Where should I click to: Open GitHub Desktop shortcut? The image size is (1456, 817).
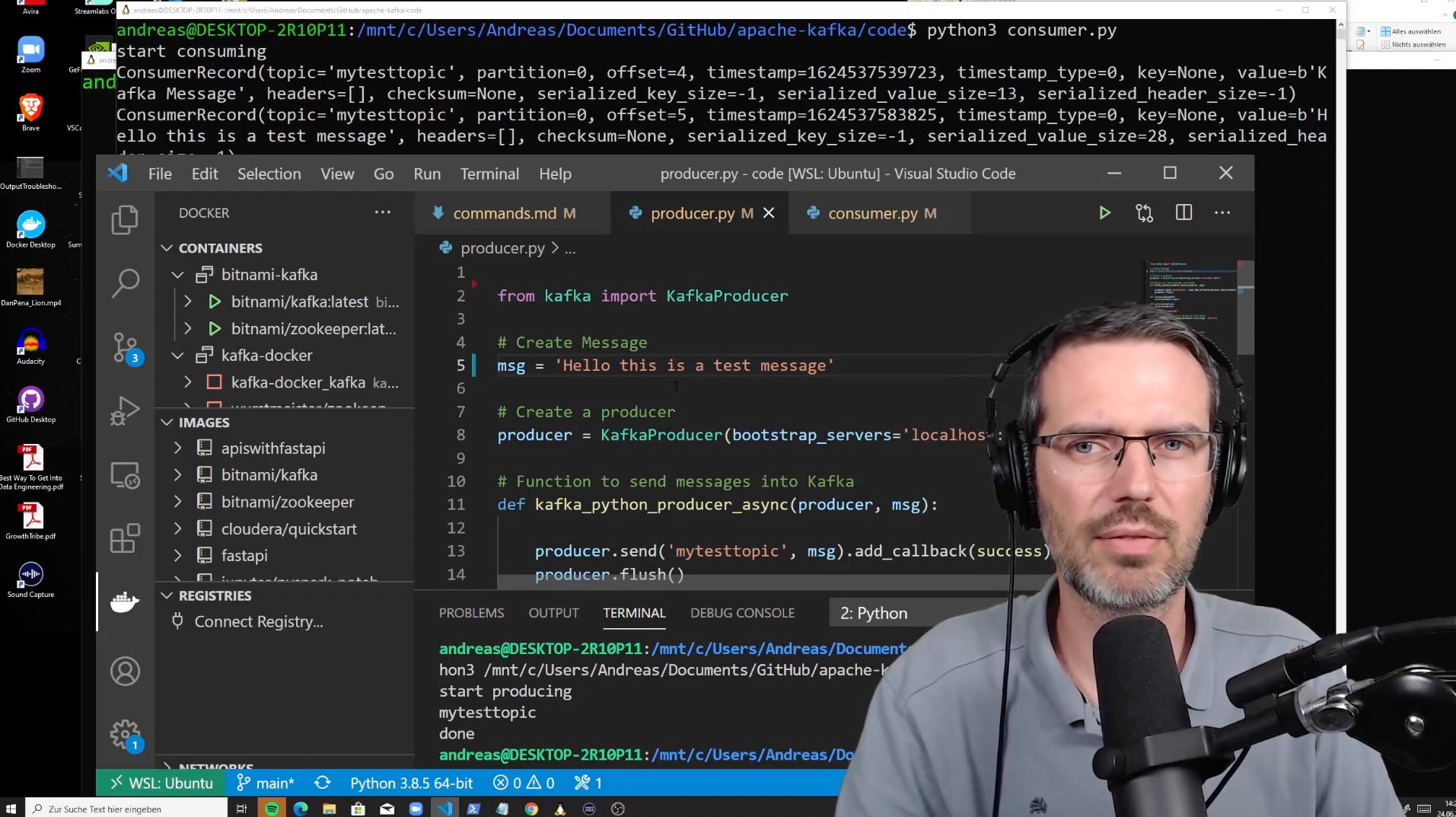[x=30, y=405]
